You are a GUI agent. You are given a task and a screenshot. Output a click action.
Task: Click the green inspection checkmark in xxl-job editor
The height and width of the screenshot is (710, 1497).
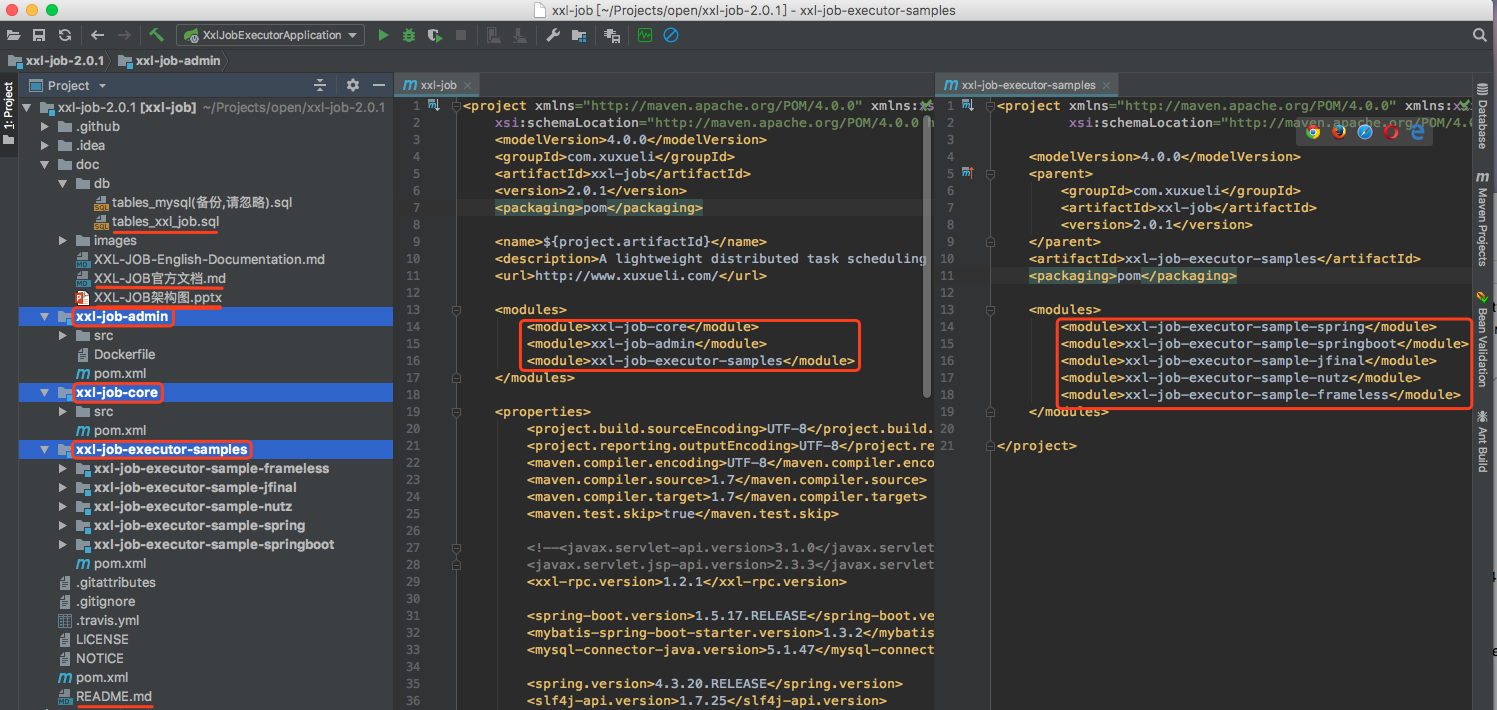tap(925, 105)
